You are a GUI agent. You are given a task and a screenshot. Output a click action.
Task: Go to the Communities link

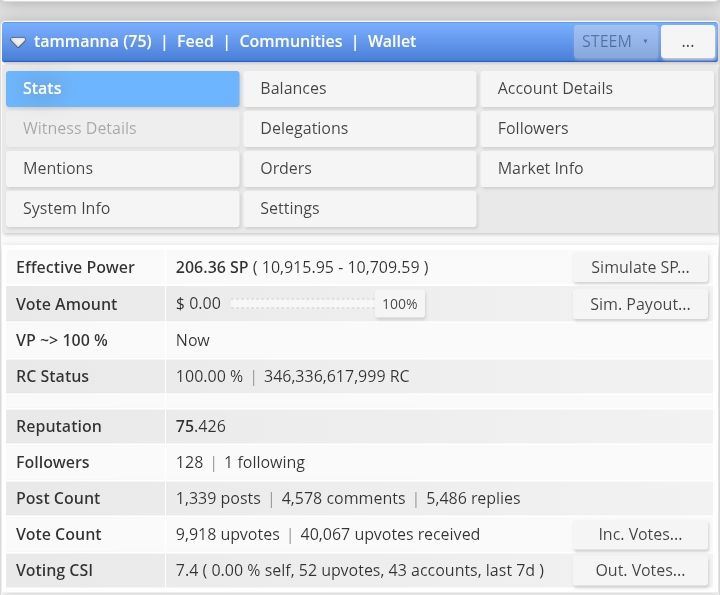click(291, 42)
